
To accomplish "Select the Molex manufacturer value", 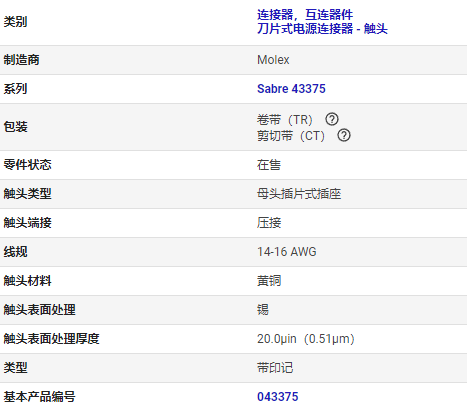I will click(x=273, y=60).
